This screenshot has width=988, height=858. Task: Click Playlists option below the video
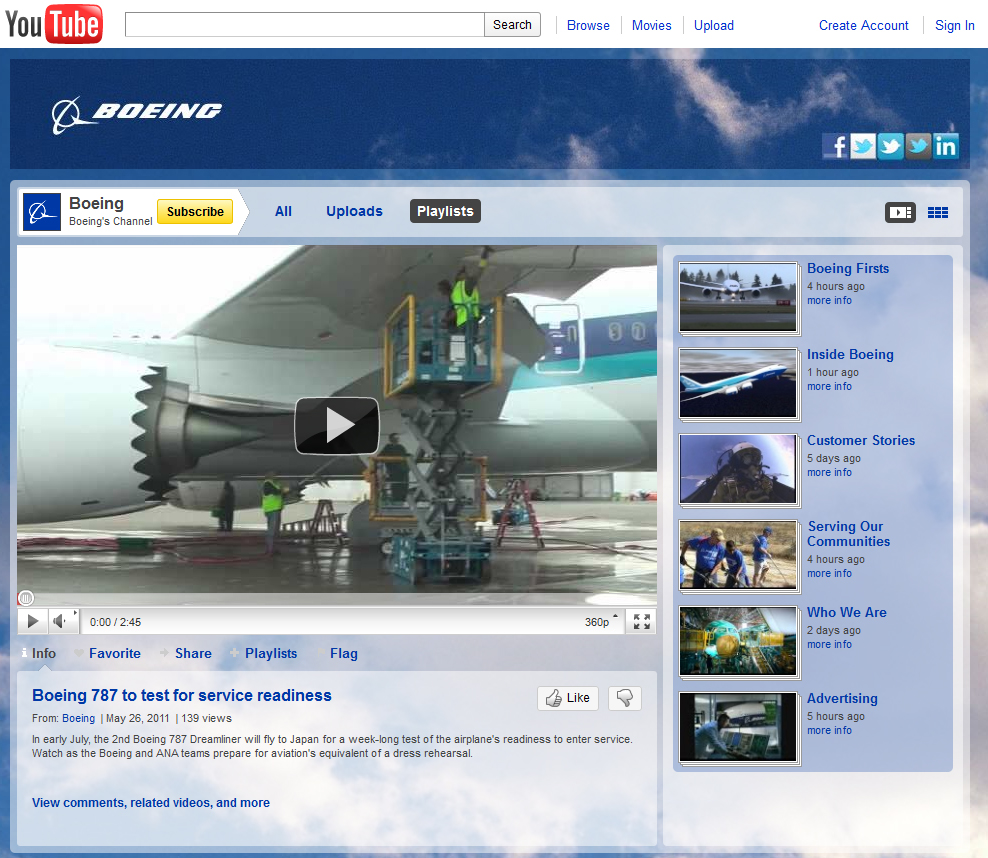[x=263, y=654]
